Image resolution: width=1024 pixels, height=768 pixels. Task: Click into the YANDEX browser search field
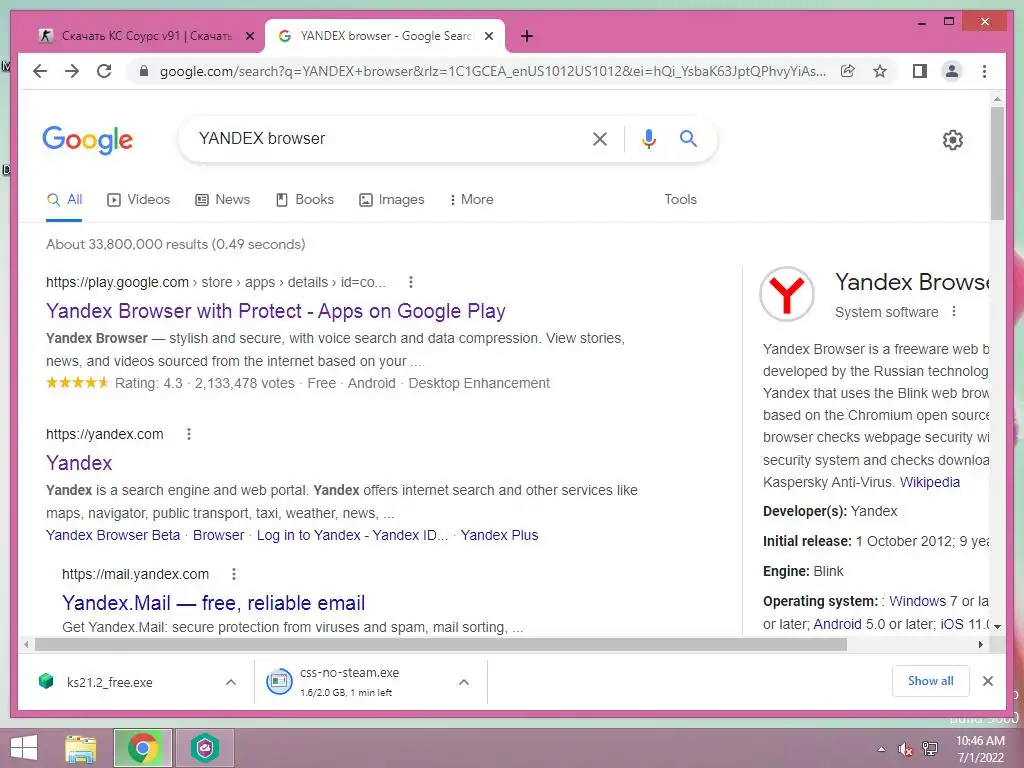click(385, 138)
